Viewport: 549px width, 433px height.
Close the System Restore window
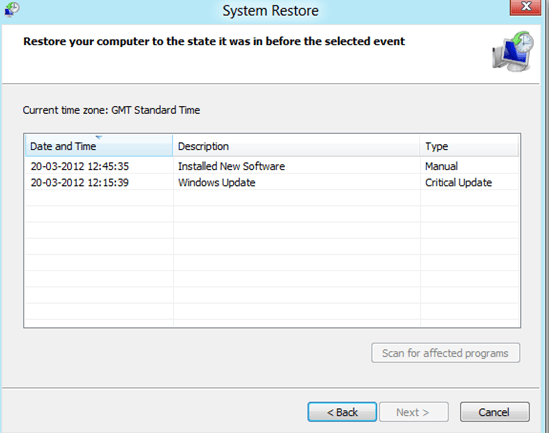(x=525, y=7)
